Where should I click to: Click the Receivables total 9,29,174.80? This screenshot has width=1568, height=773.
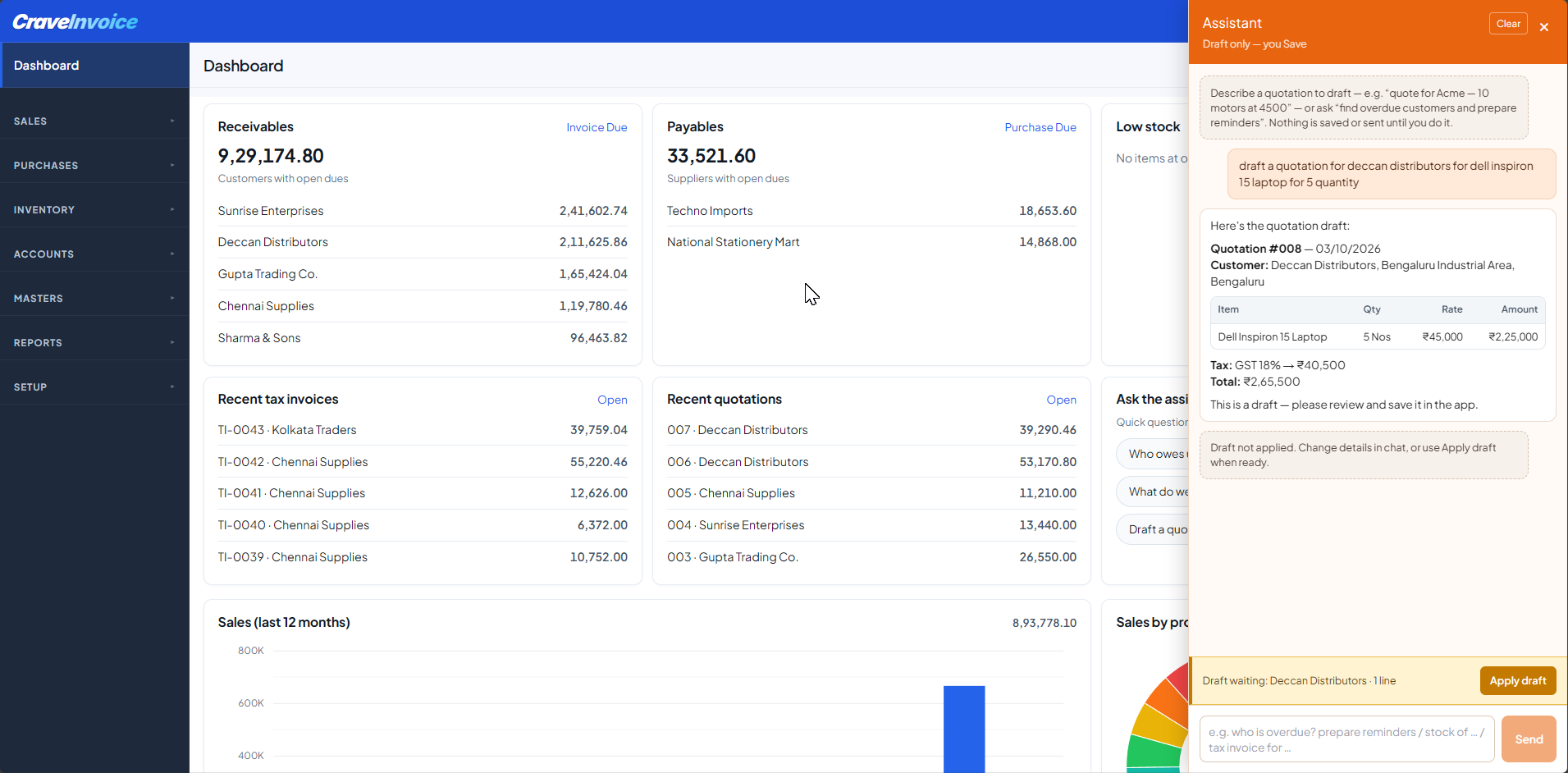point(271,156)
